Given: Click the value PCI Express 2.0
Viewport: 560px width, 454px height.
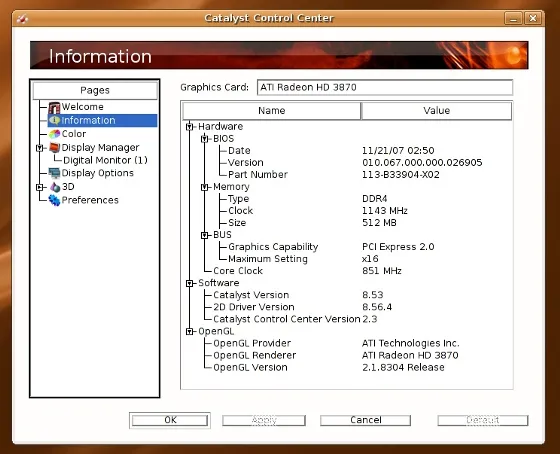Looking at the screenshot, I should [x=398, y=247].
